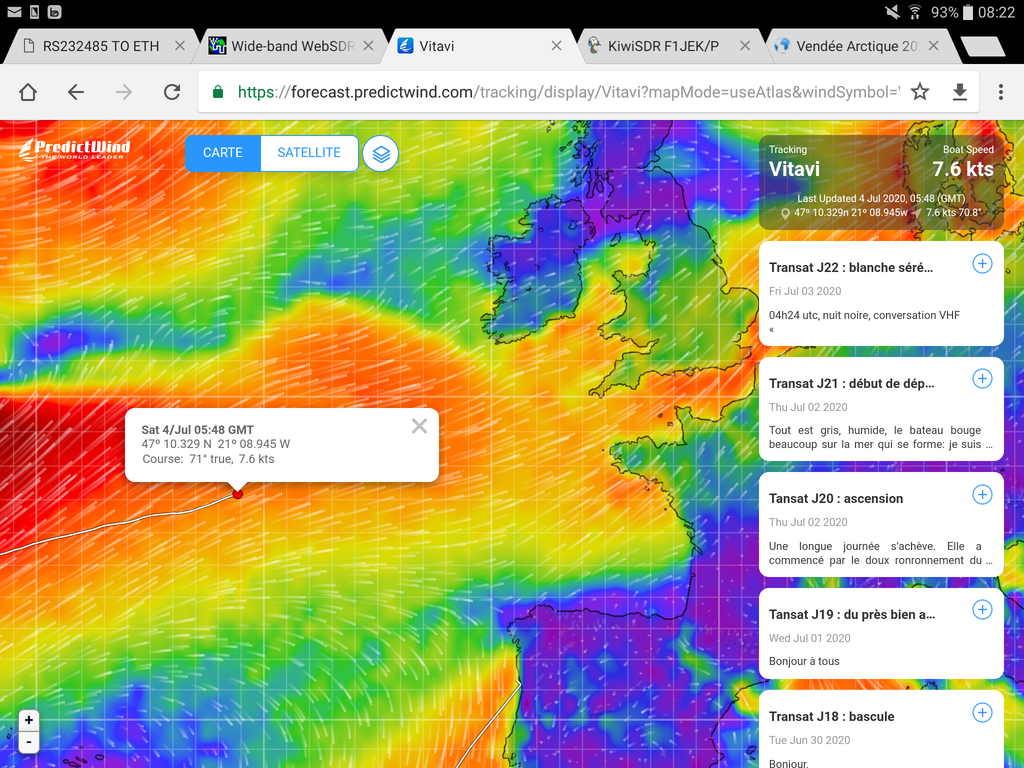
Task: Click the Sat 4/Jul 05:48 GMT popup heading
Action: click(198, 430)
